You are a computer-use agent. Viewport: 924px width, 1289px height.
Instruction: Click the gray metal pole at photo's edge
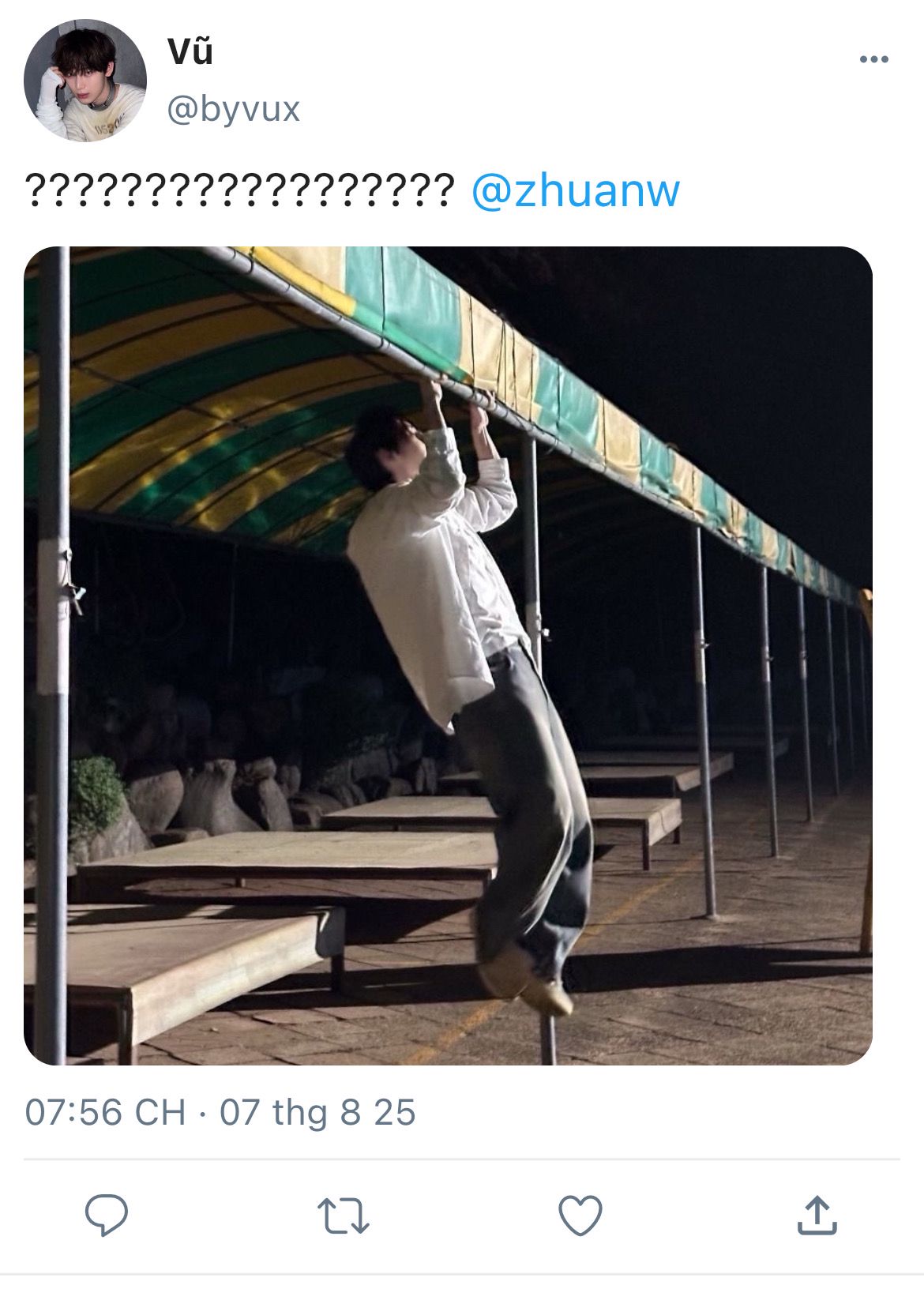coord(51,656)
